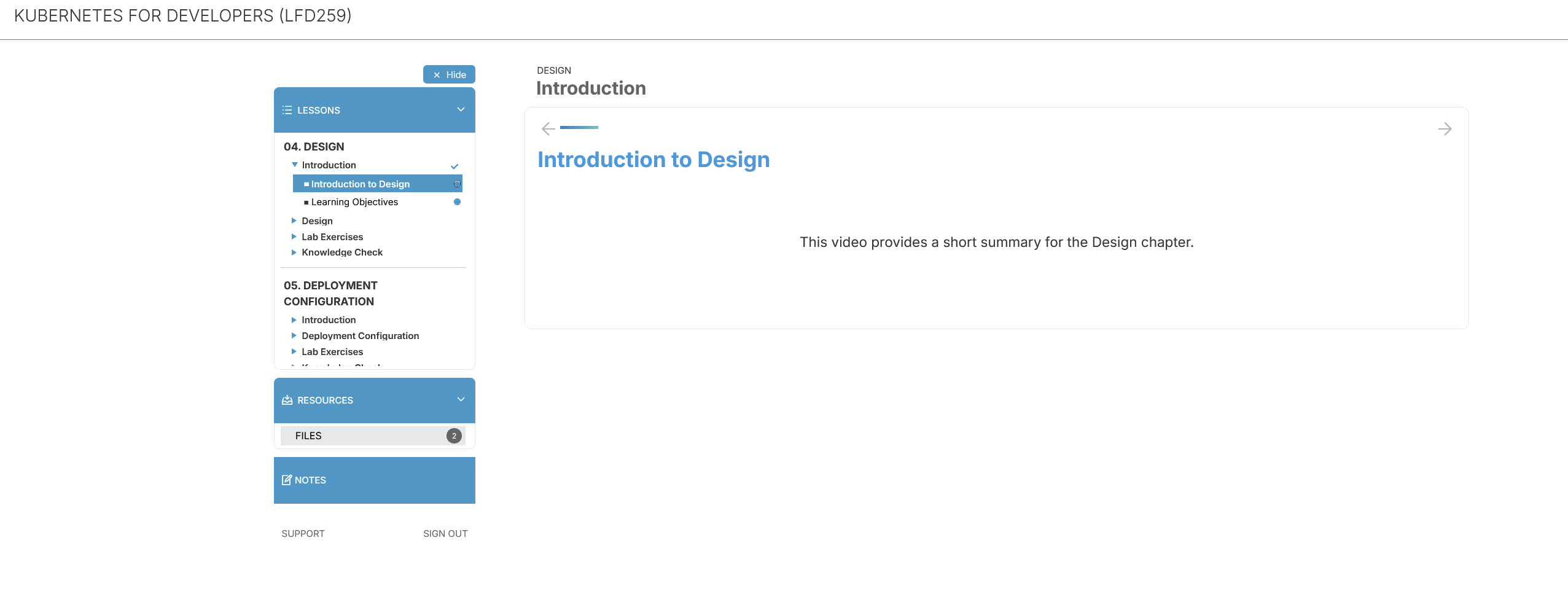Open the Support link

click(x=303, y=534)
